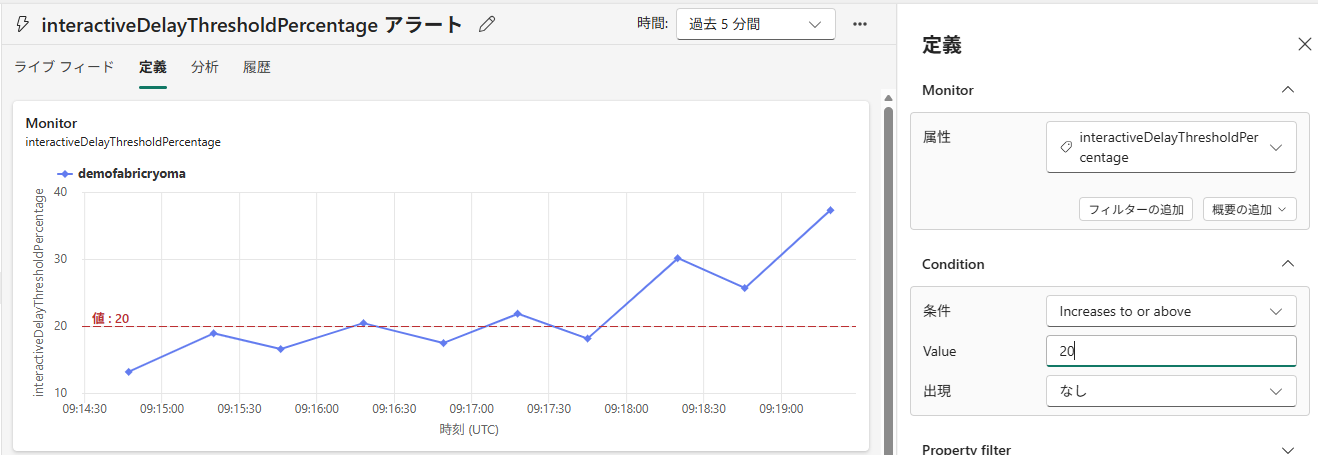Open the 時間 過去 5 分間 dropdown
This screenshot has width=1318, height=455.
tap(756, 24)
